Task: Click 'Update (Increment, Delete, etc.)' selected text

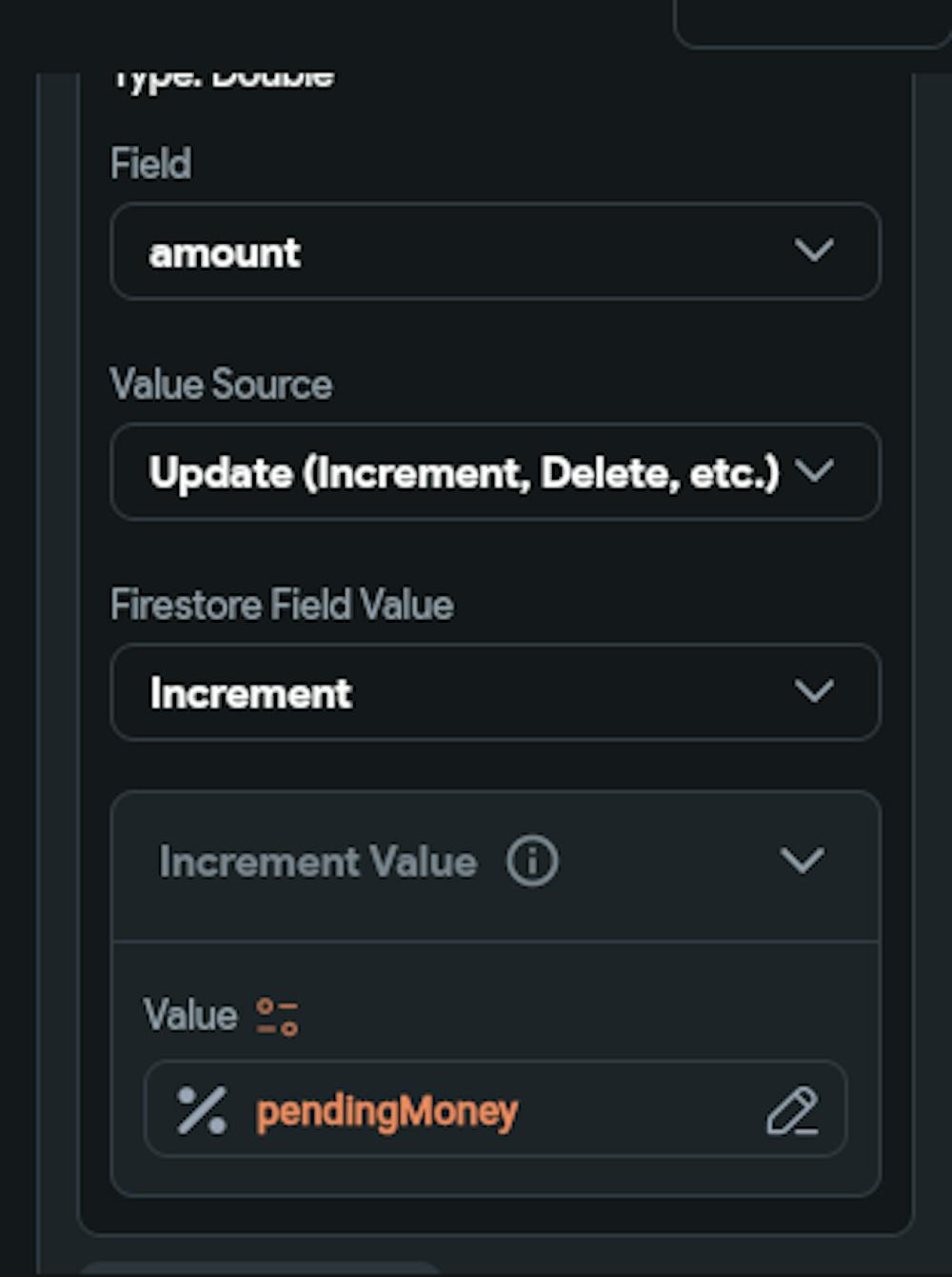Action: [x=464, y=473]
